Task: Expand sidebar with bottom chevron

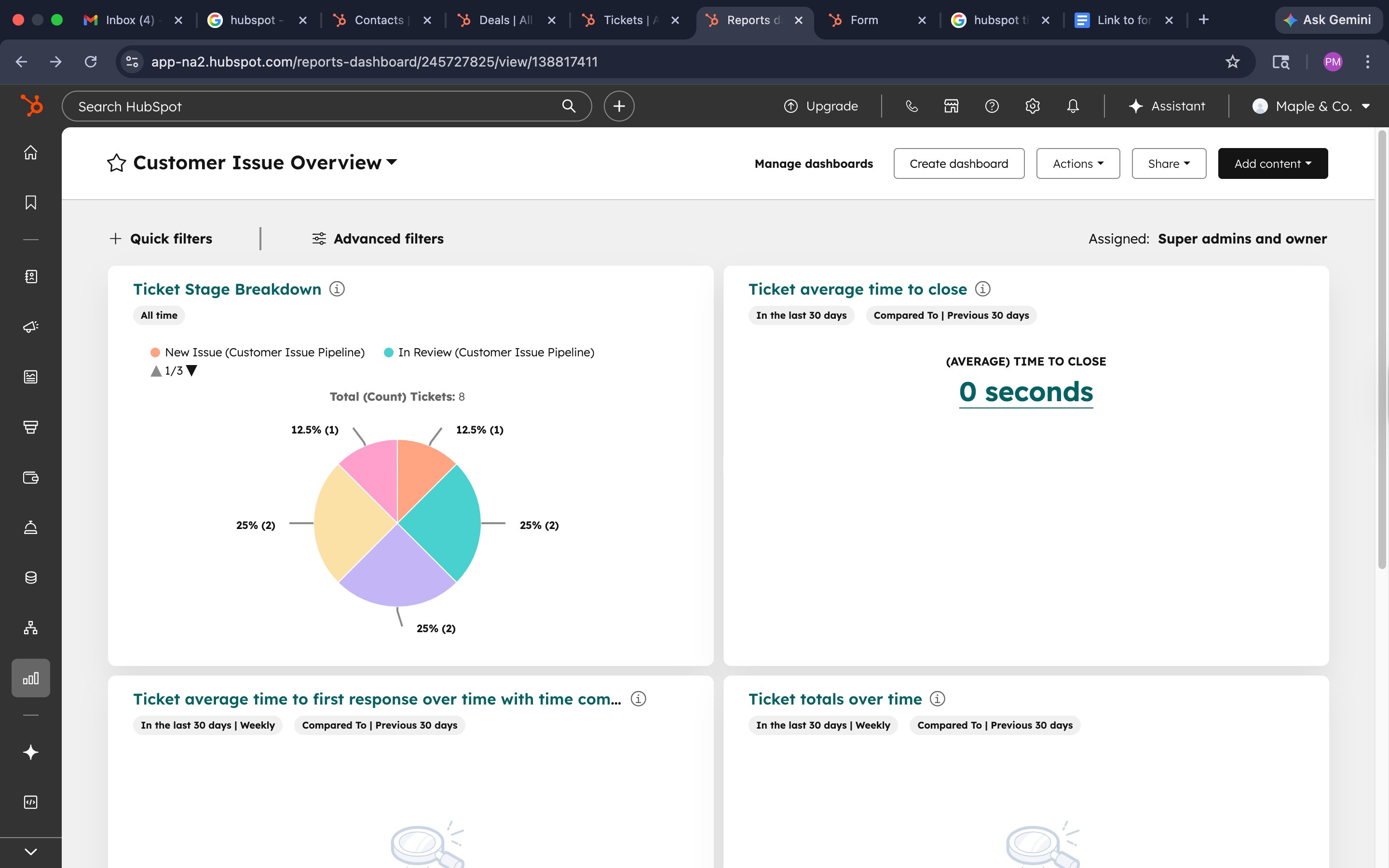Action: click(x=30, y=852)
